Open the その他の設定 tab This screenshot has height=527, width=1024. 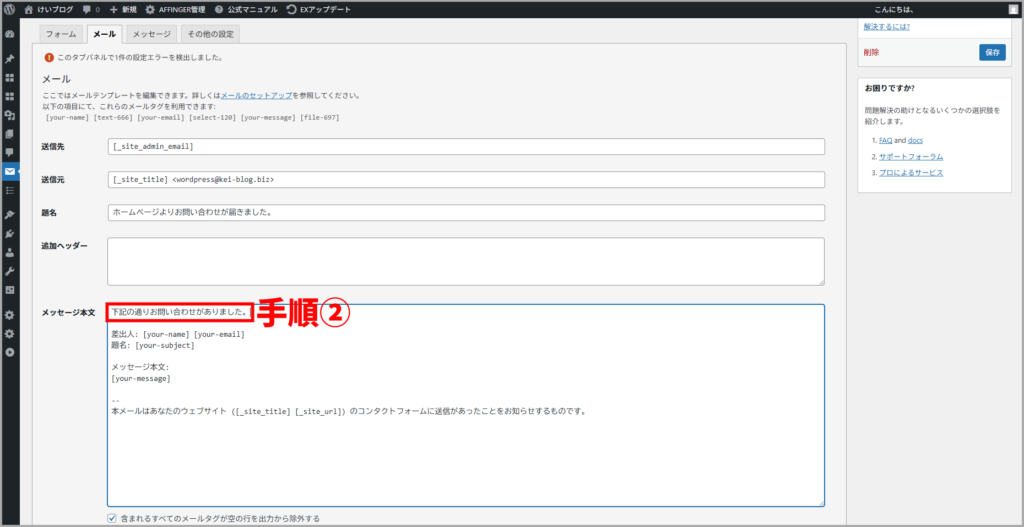click(x=210, y=34)
